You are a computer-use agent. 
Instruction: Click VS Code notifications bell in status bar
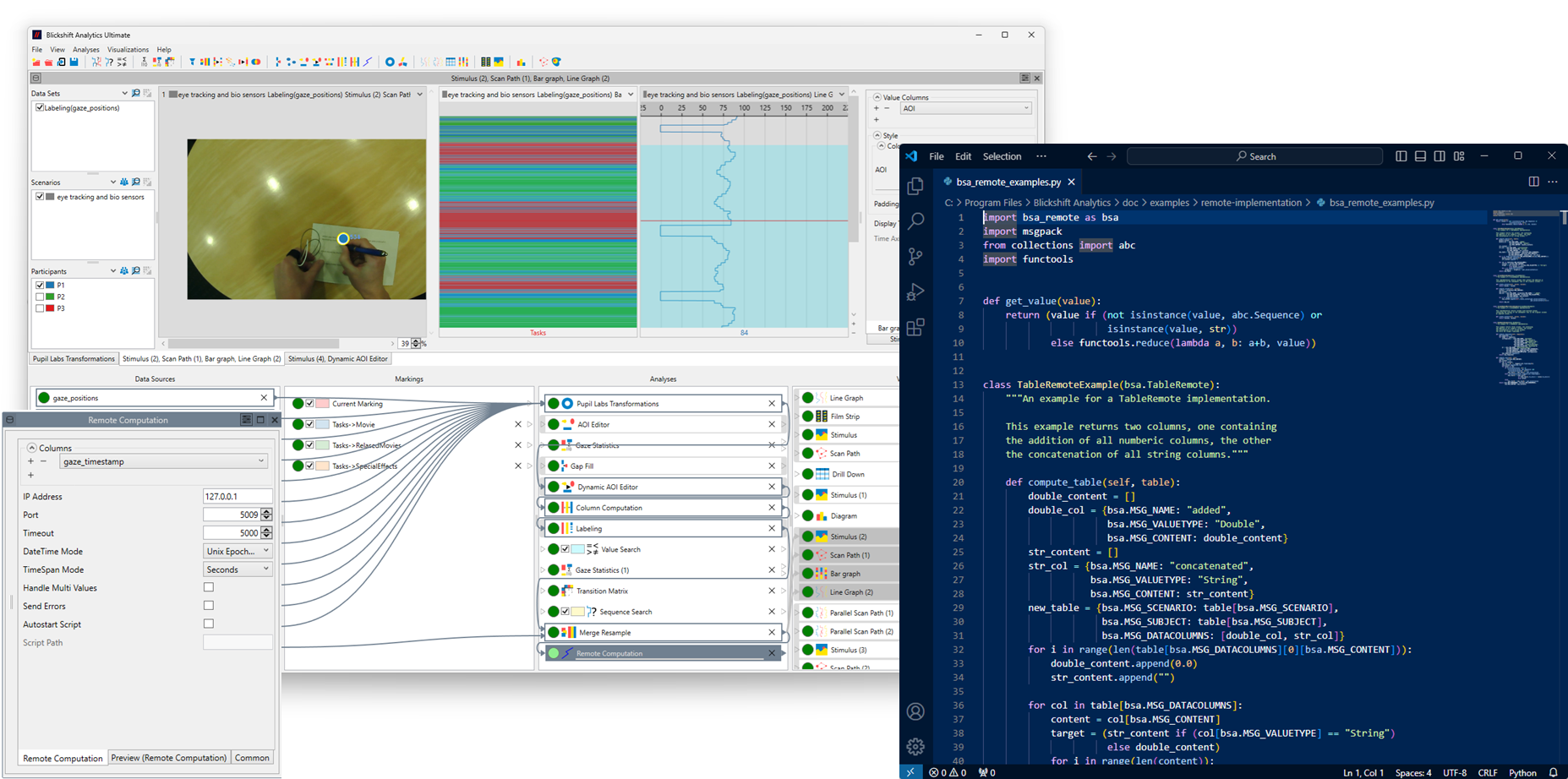[1553, 772]
